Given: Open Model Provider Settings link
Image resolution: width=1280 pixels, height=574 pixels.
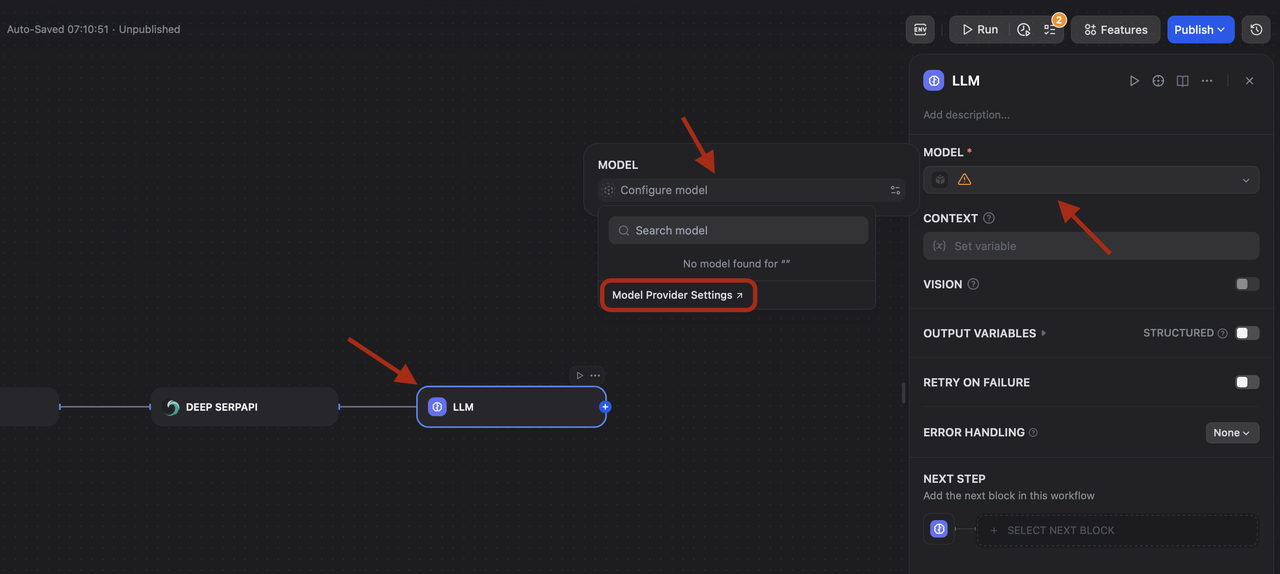Looking at the screenshot, I should (x=678, y=295).
